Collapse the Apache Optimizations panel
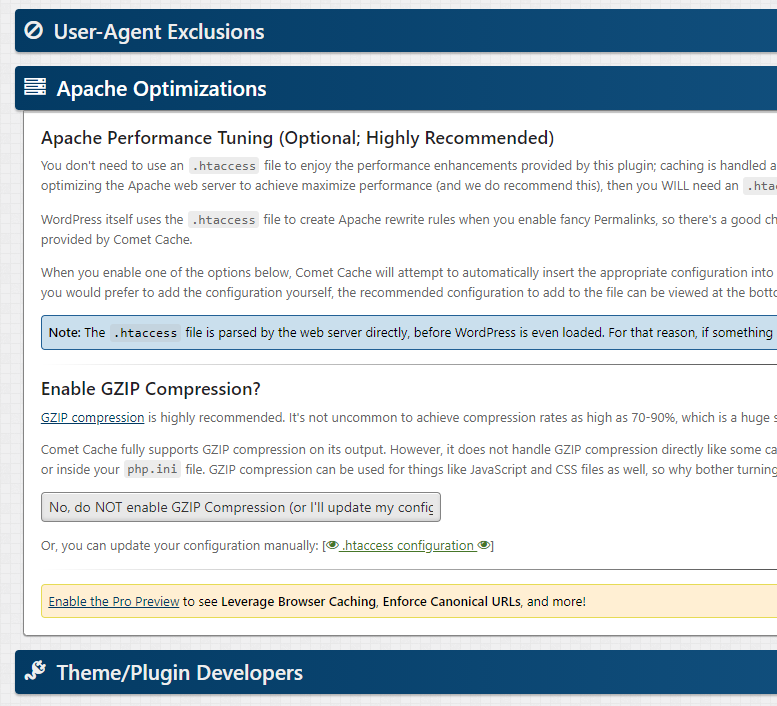Image resolution: width=777 pixels, height=706 pixels. [396, 88]
